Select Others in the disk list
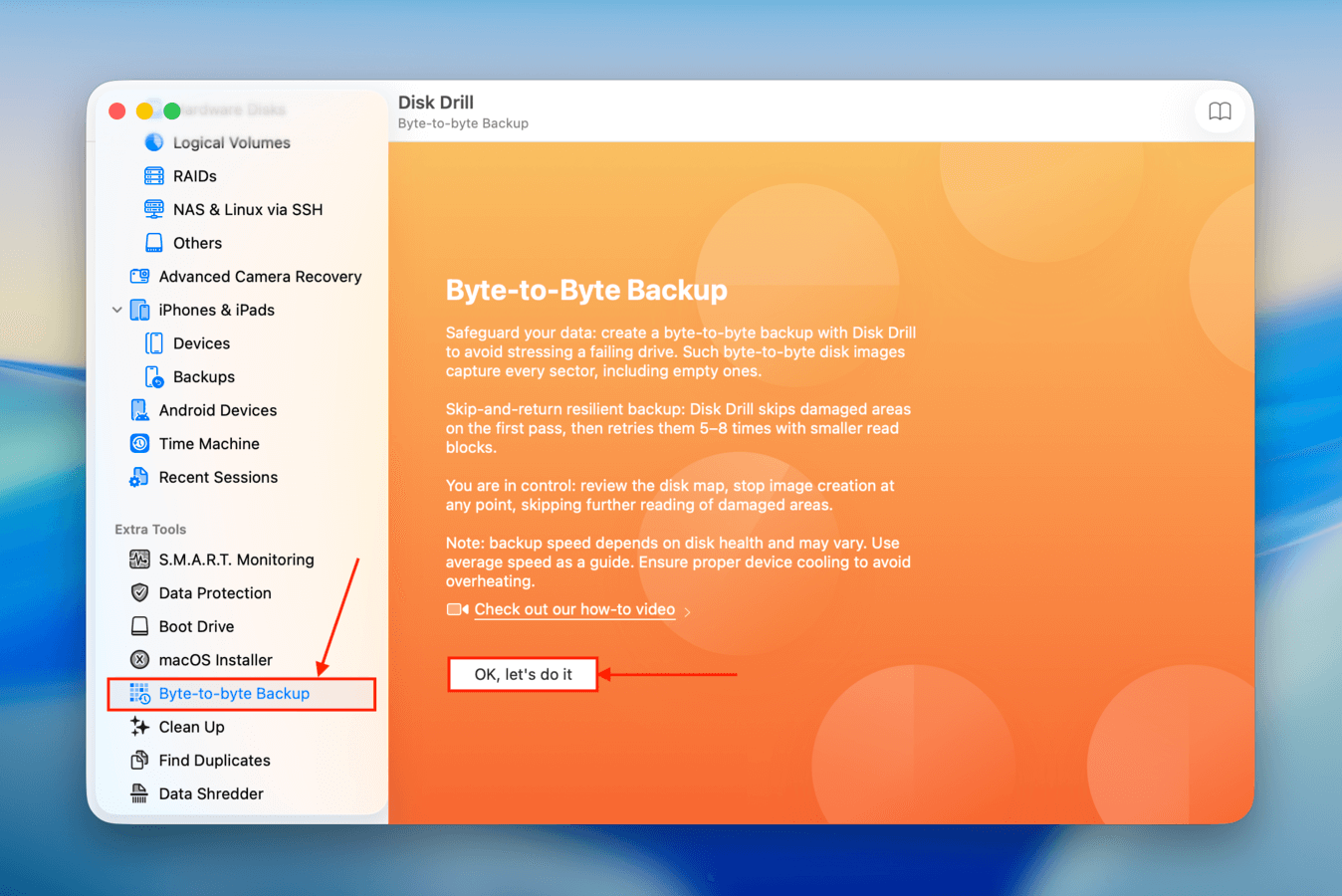This screenshot has height=896, width=1342. 196,242
